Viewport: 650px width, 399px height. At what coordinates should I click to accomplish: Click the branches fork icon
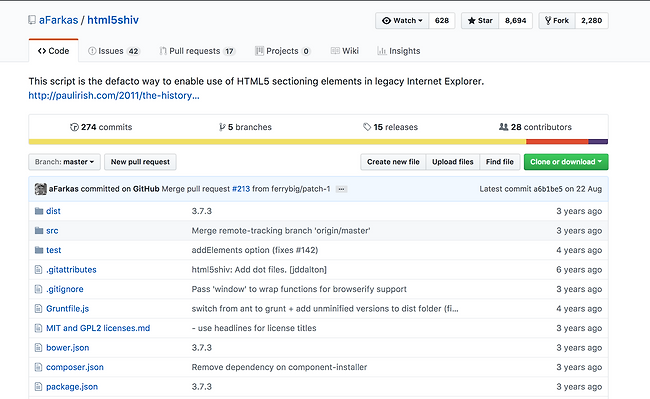tap(223, 127)
